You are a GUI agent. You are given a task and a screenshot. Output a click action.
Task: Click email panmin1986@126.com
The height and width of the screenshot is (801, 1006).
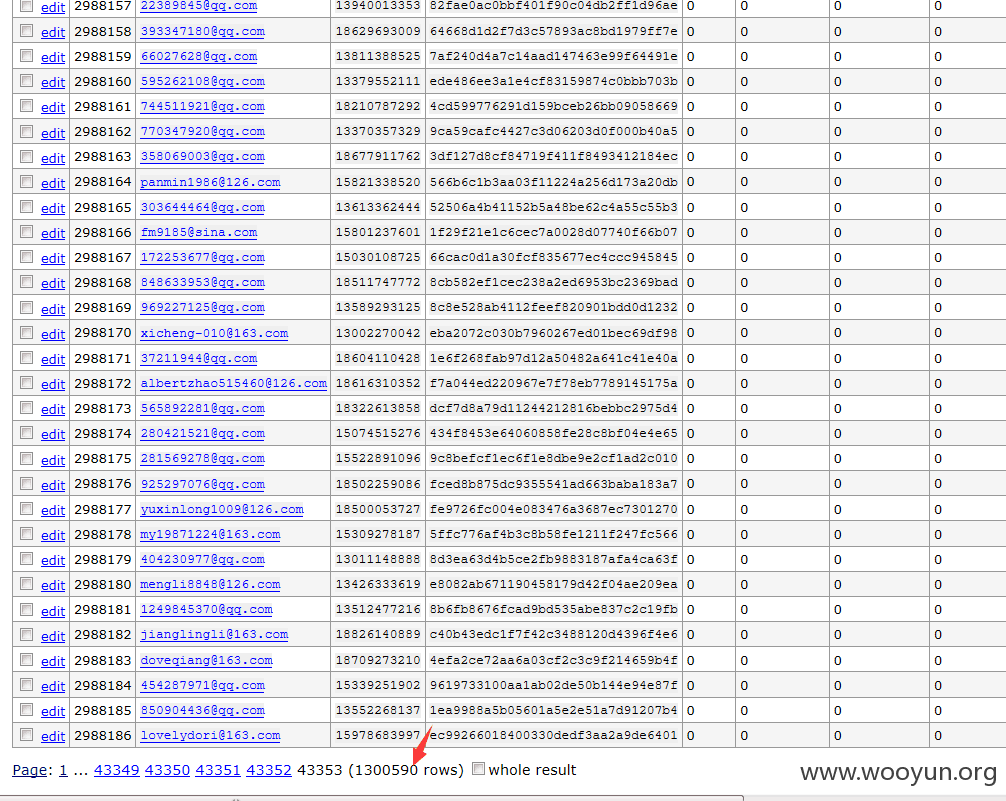[x=210, y=182]
